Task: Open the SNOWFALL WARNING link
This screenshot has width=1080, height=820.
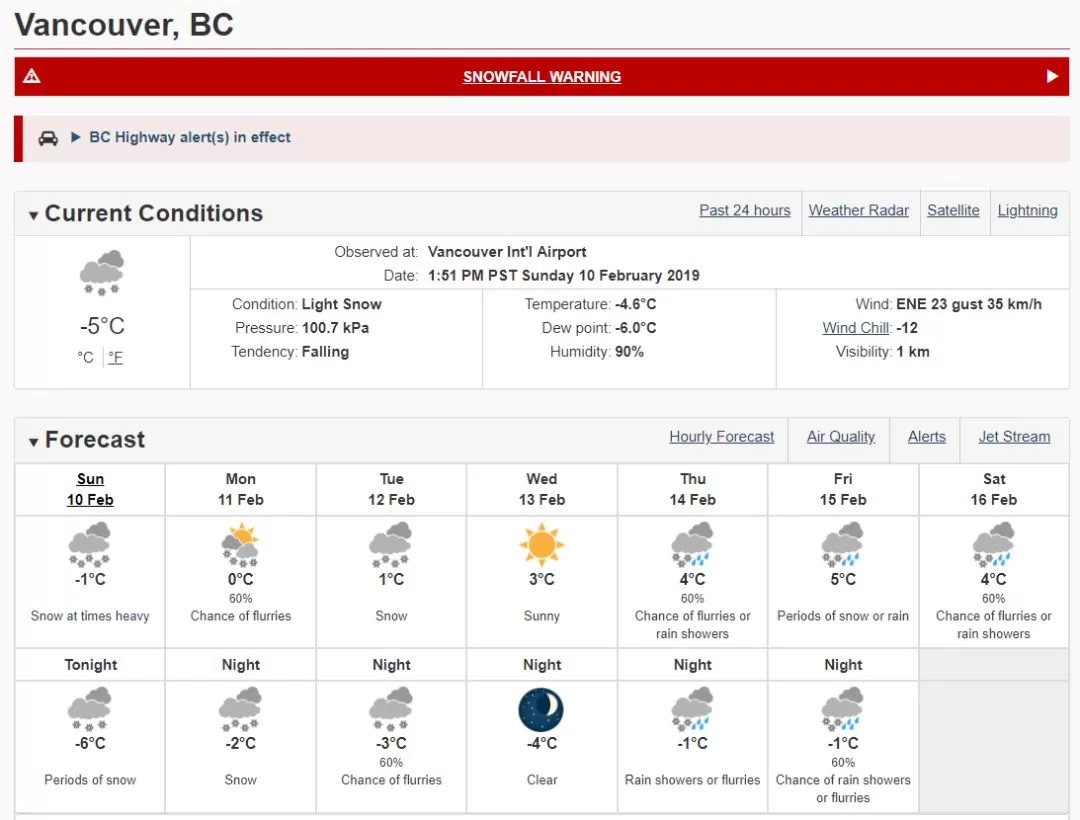Action: tap(541, 76)
